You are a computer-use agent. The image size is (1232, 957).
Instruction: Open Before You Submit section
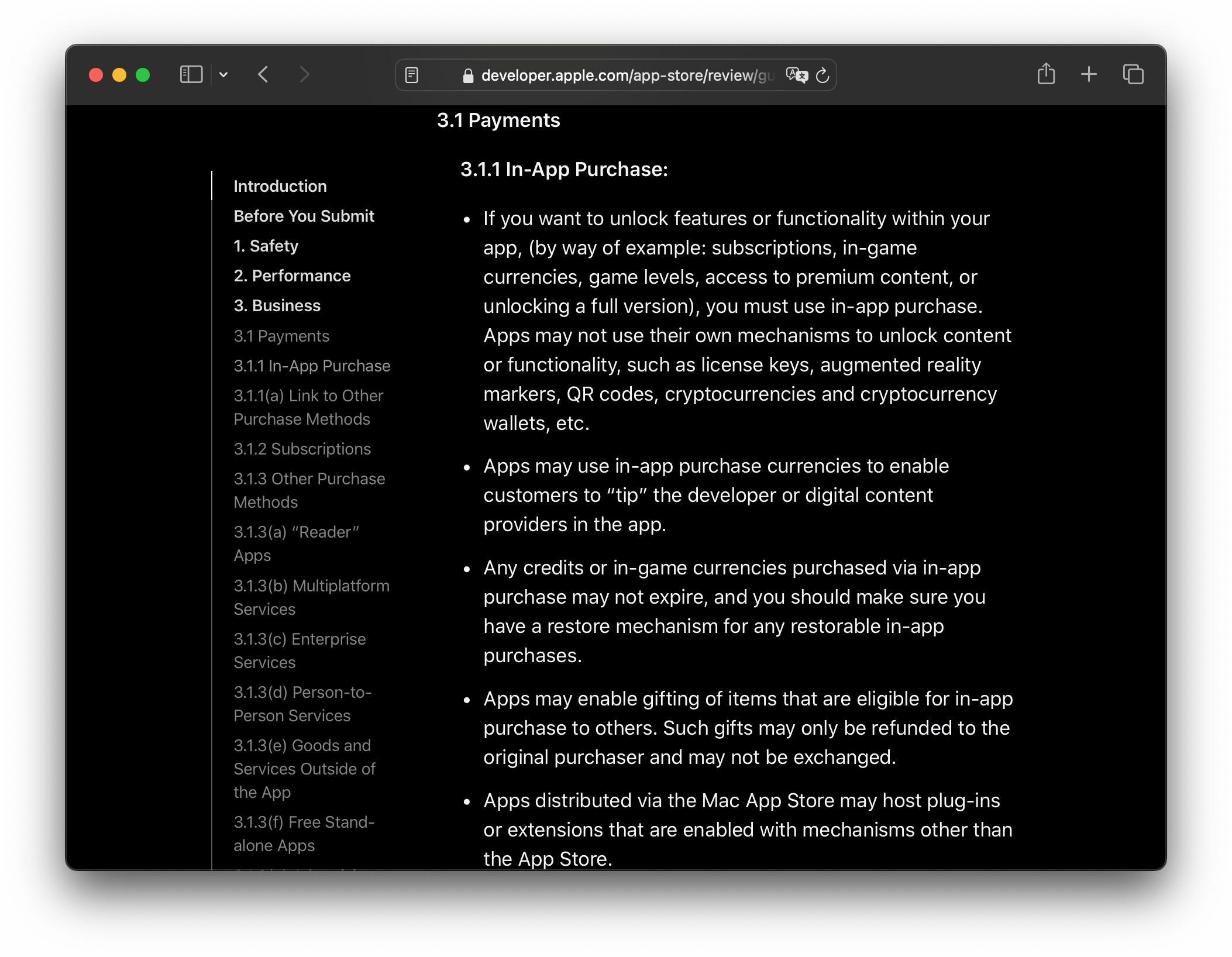tap(304, 216)
